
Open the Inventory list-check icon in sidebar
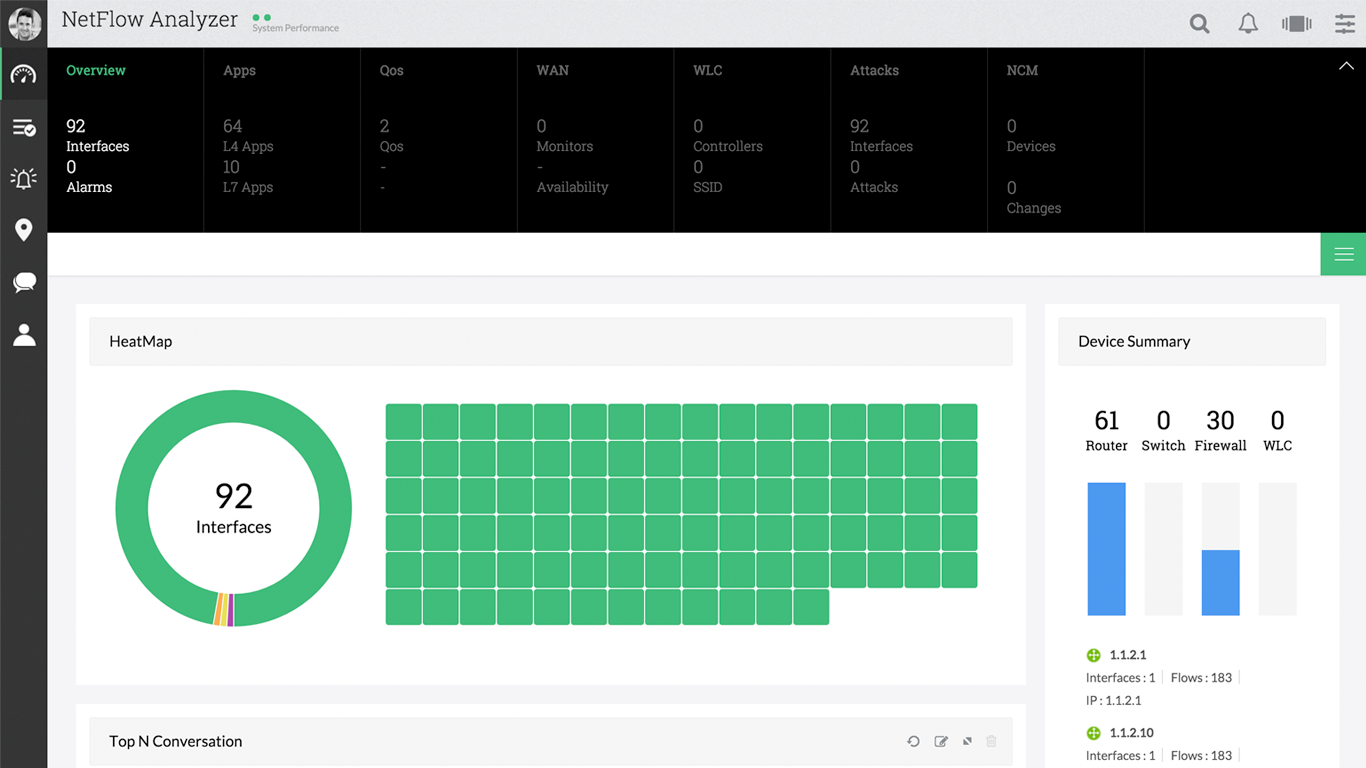(x=24, y=127)
